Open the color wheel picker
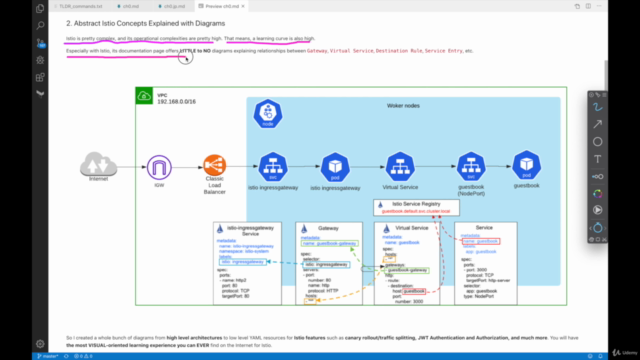The image size is (640, 360). [x=598, y=194]
